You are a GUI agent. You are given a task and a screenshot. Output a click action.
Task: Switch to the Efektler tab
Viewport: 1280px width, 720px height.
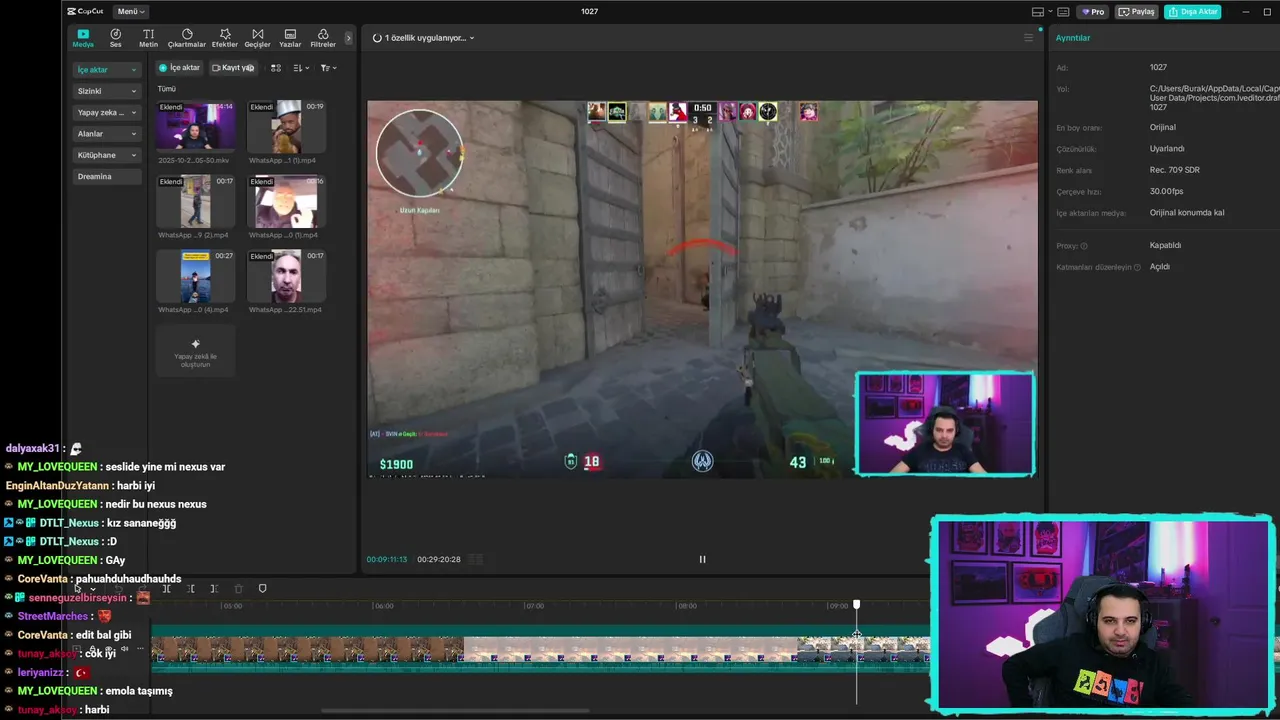click(225, 38)
